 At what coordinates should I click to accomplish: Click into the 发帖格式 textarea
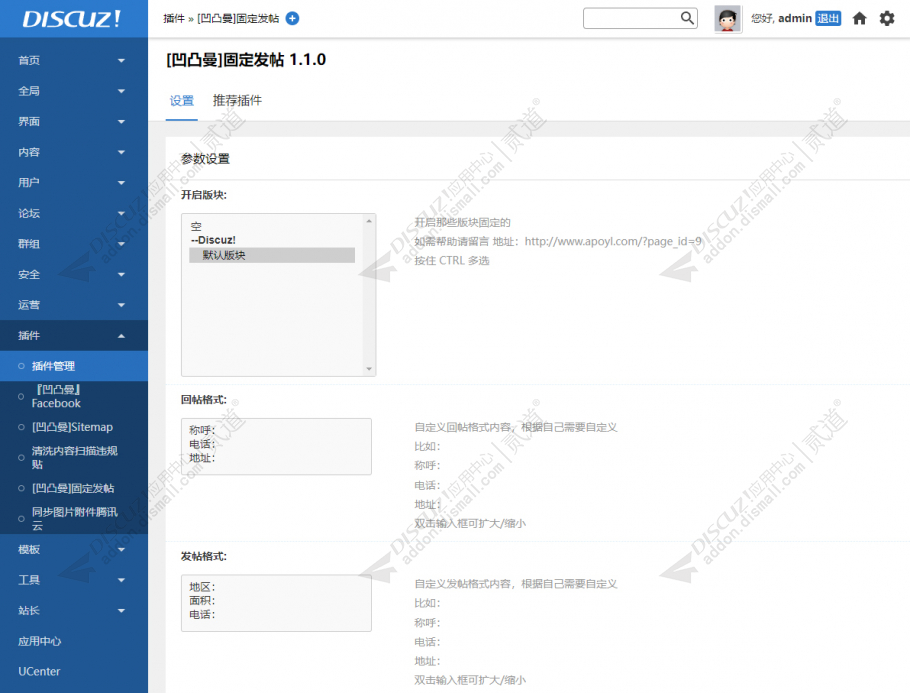[276, 603]
